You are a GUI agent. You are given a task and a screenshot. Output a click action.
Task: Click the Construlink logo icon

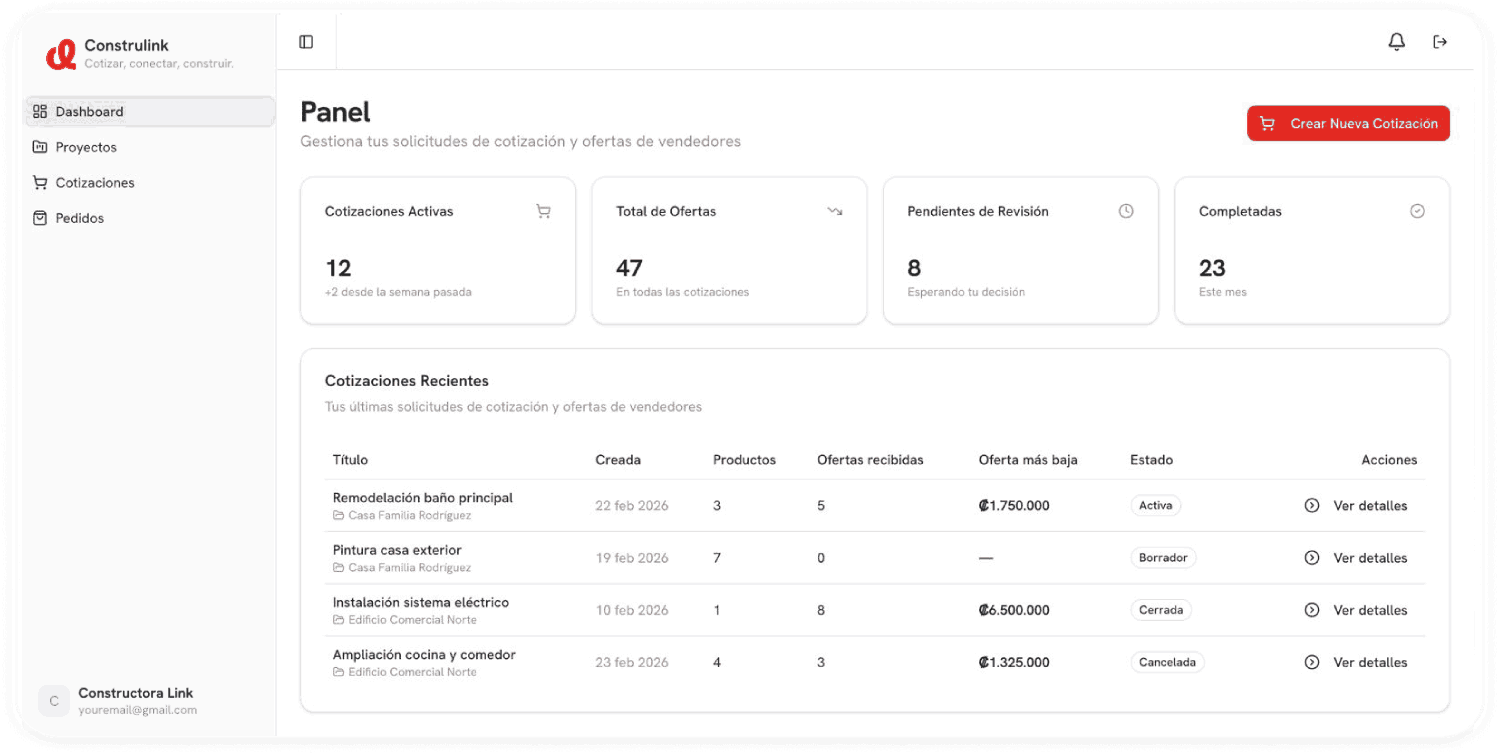(61, 54)
